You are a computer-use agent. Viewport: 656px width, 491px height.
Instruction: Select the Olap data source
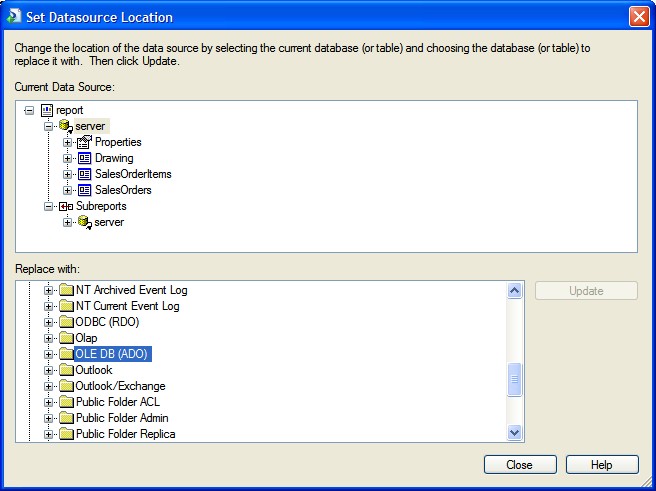coord(86,338)
